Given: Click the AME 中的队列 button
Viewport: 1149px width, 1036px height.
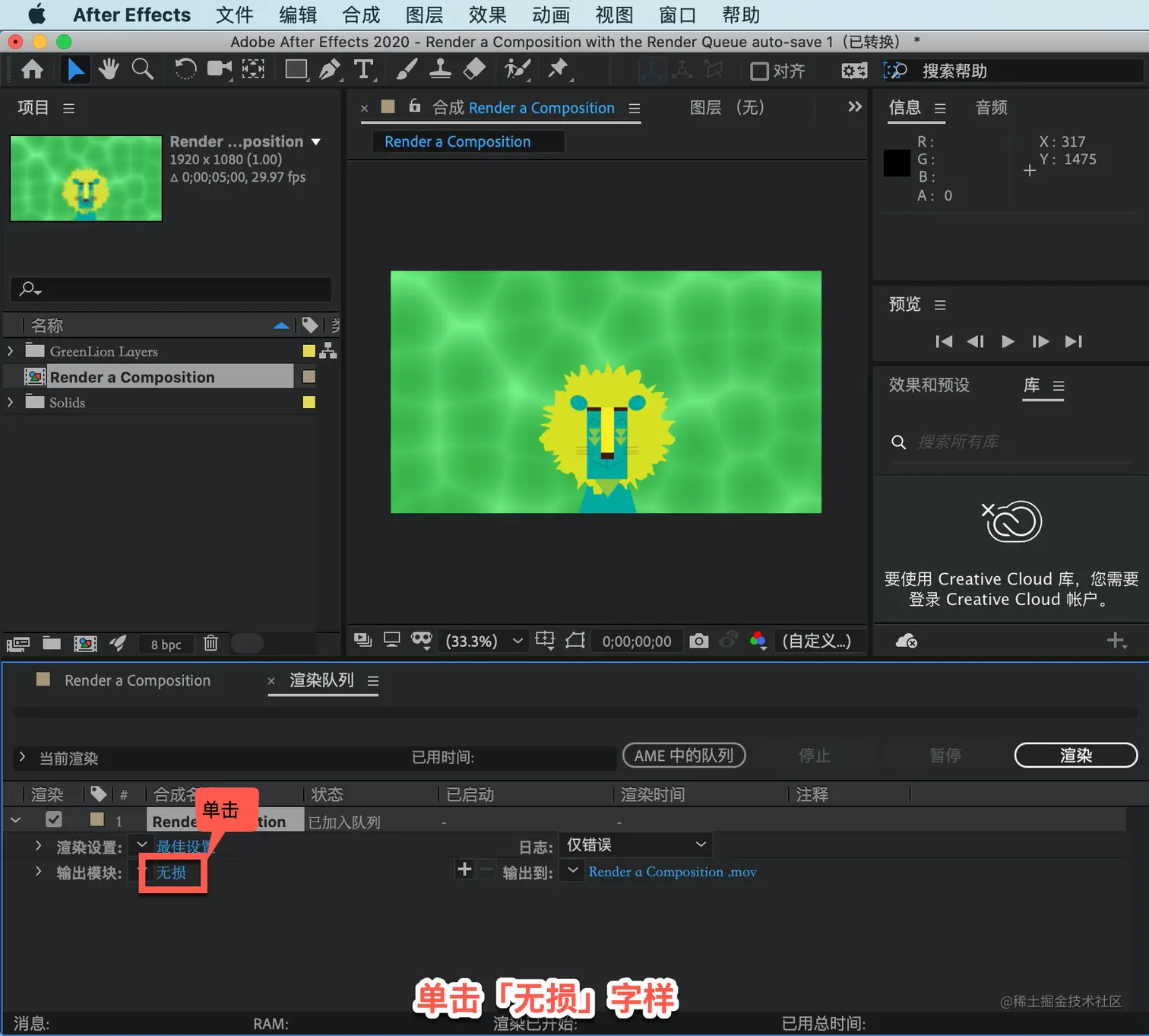Looking at the screenshot, I should pos(684,755).
